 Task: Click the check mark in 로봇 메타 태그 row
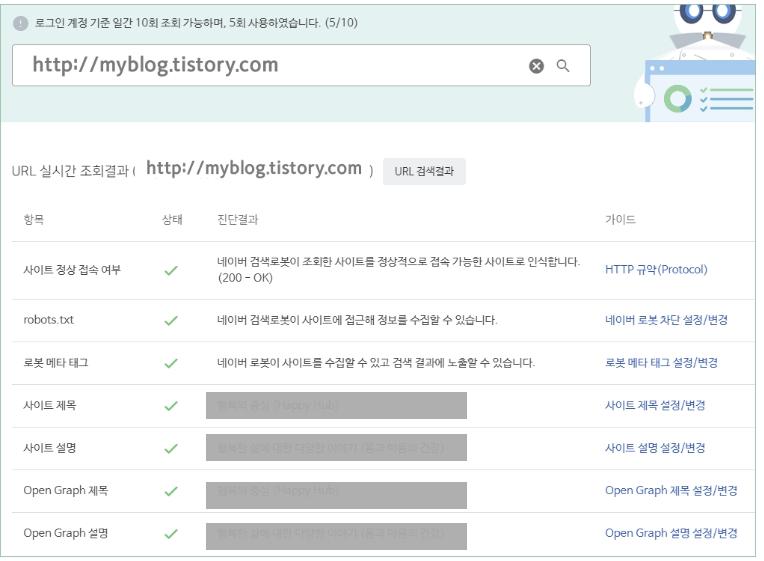coord(171,364)
